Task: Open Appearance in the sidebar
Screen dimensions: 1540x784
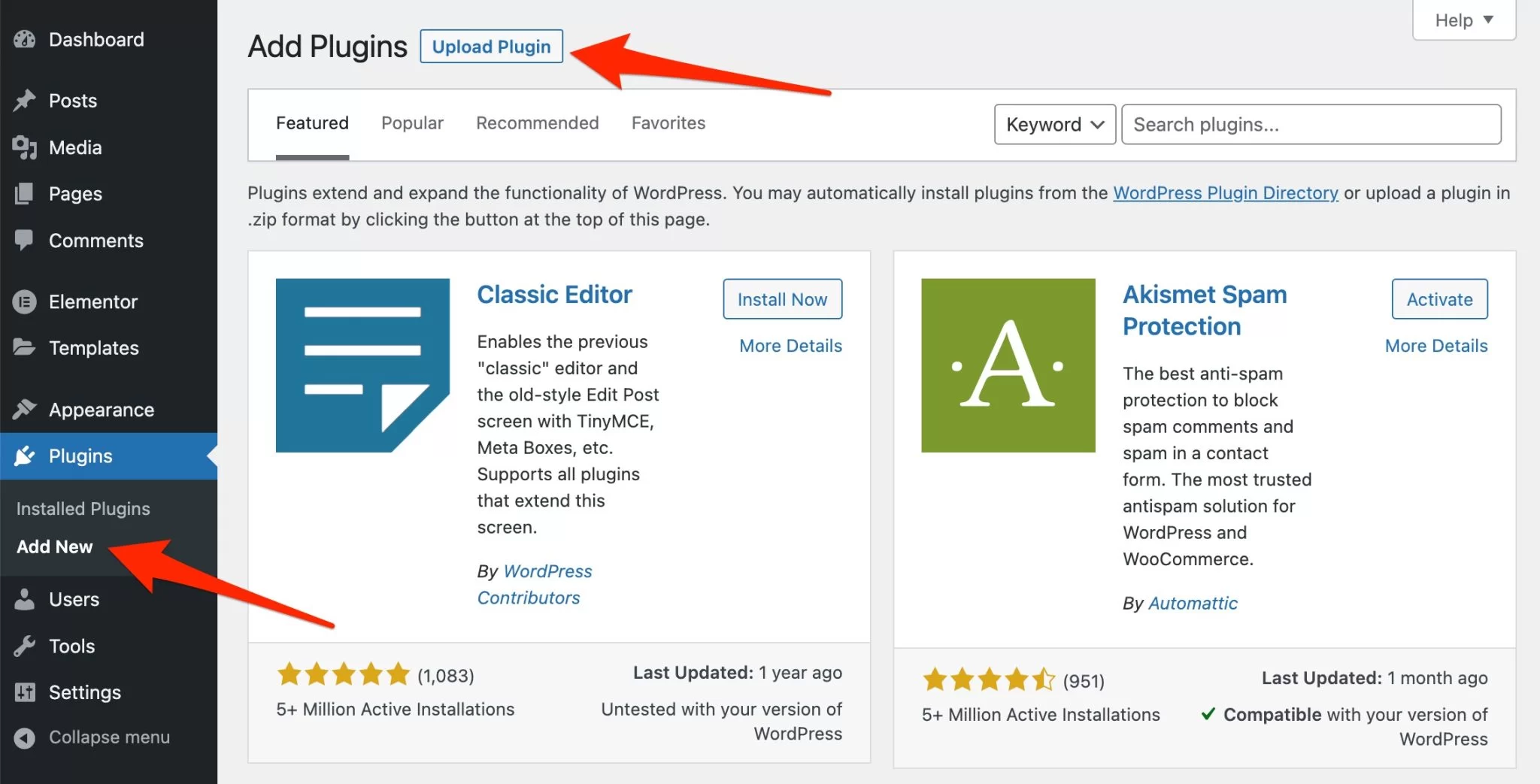Action: 102,410
